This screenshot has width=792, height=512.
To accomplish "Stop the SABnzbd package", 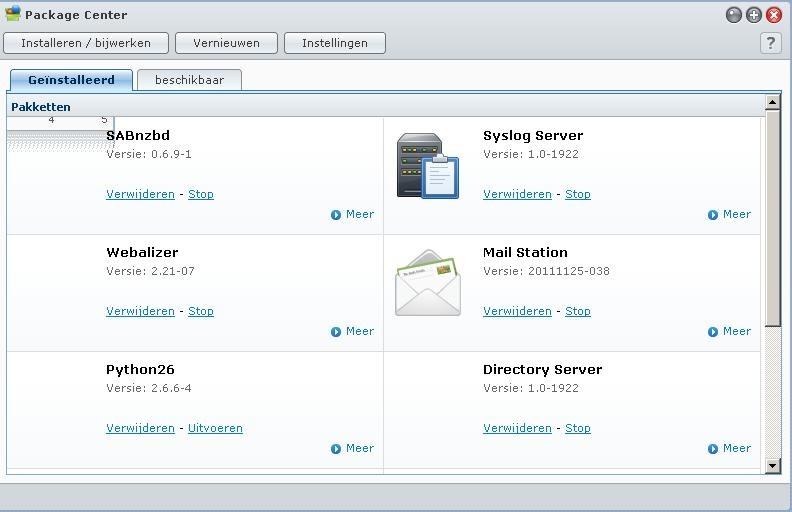I will (x=201, y=194).
